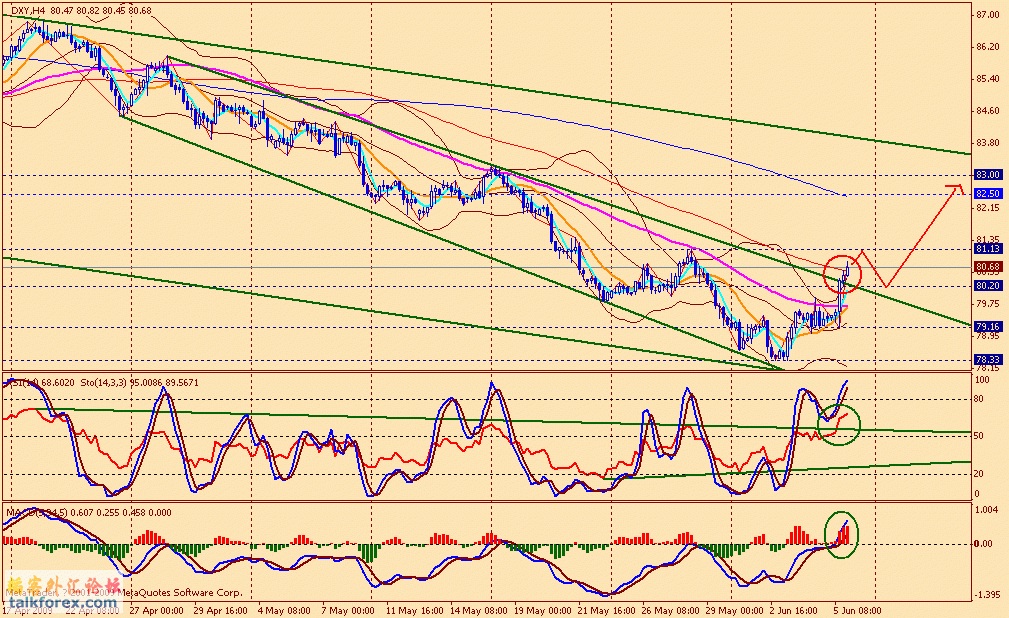Select the 50 level on oscillator scale
This screenshot has width=1009, height=618.
pos(979,436)
